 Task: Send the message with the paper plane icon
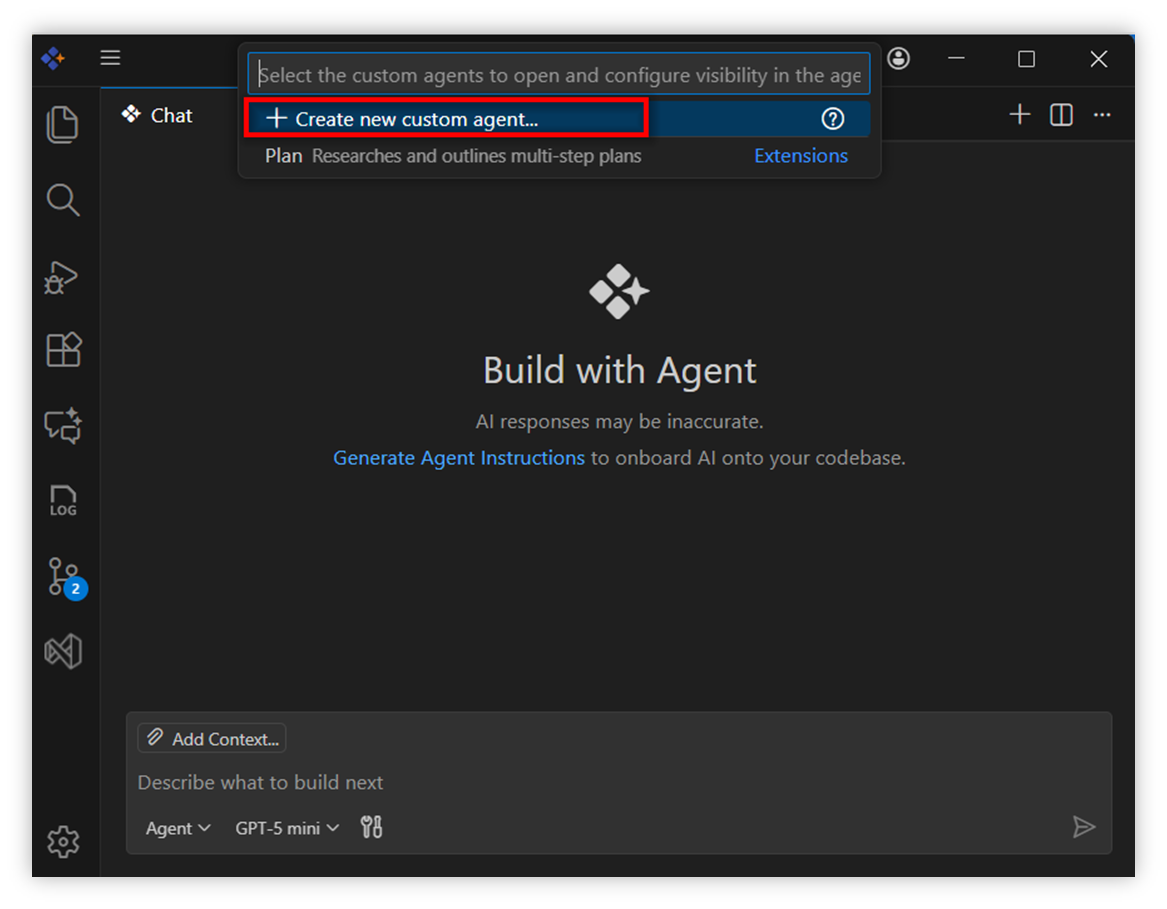(x=1085, y=827)
